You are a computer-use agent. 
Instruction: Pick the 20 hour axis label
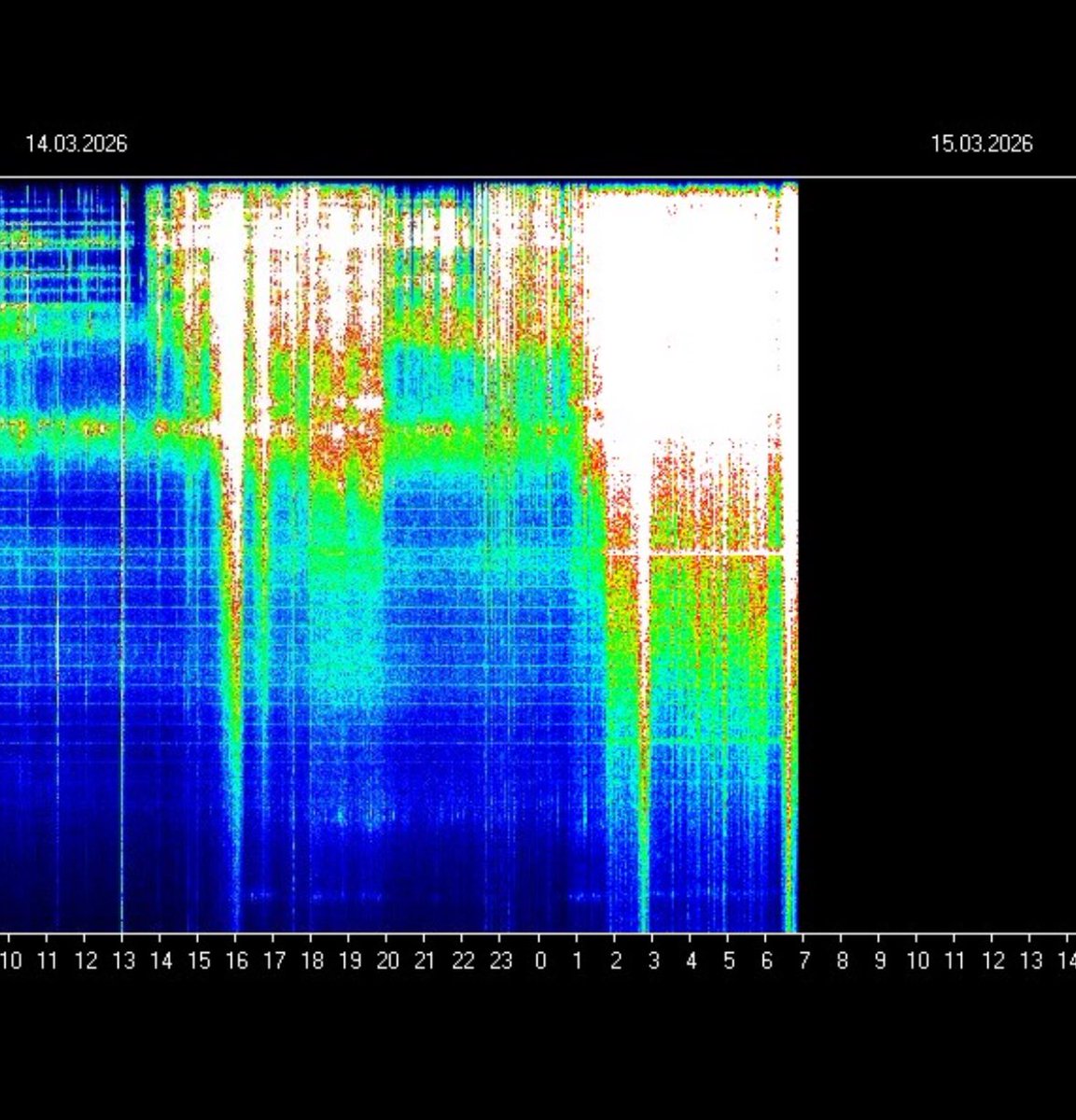[388, 961]
